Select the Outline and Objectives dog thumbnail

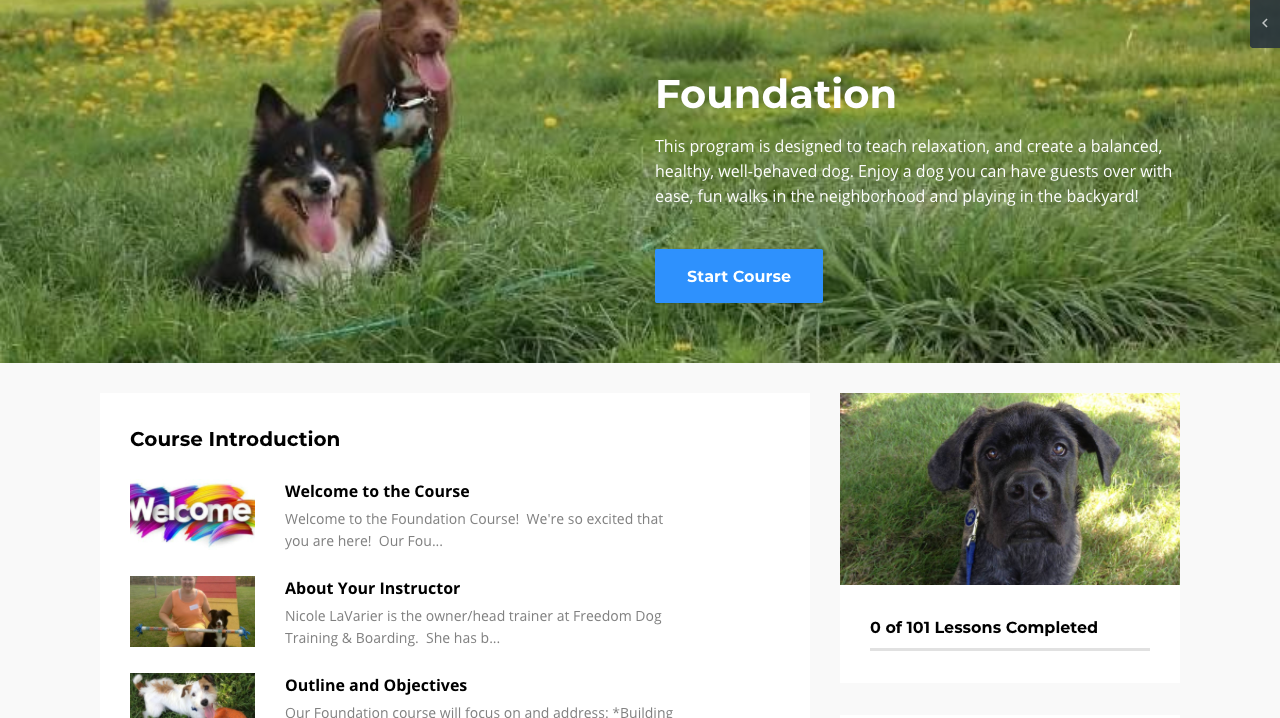coord(192,696)
